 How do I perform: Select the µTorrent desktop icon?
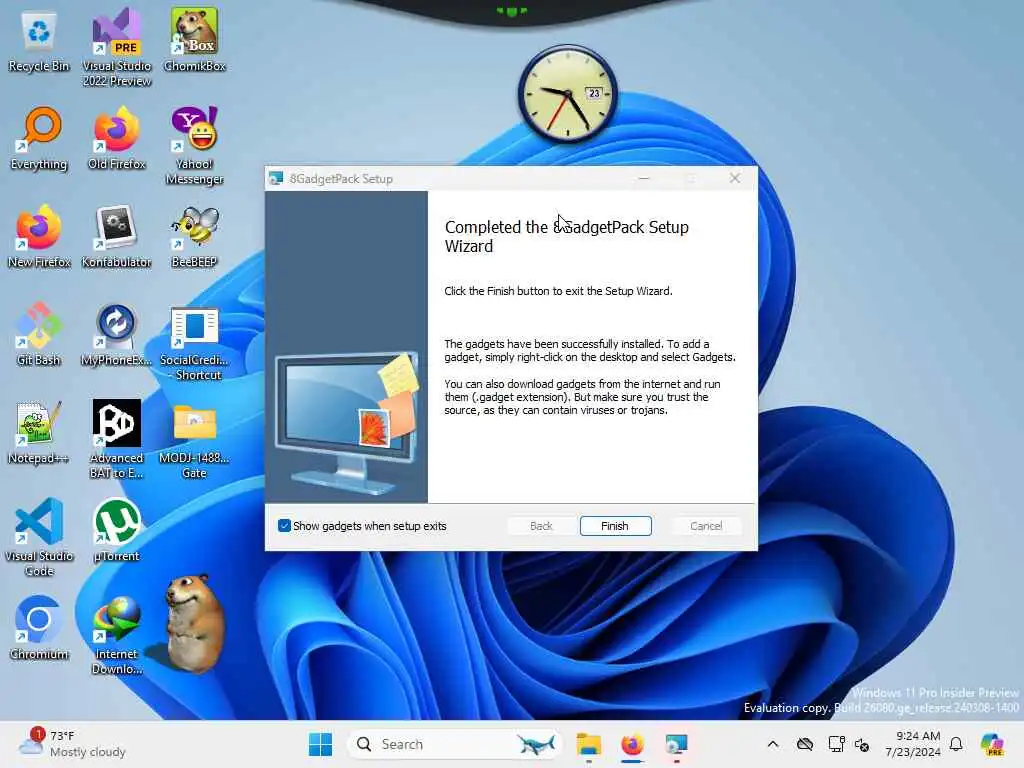117,530
